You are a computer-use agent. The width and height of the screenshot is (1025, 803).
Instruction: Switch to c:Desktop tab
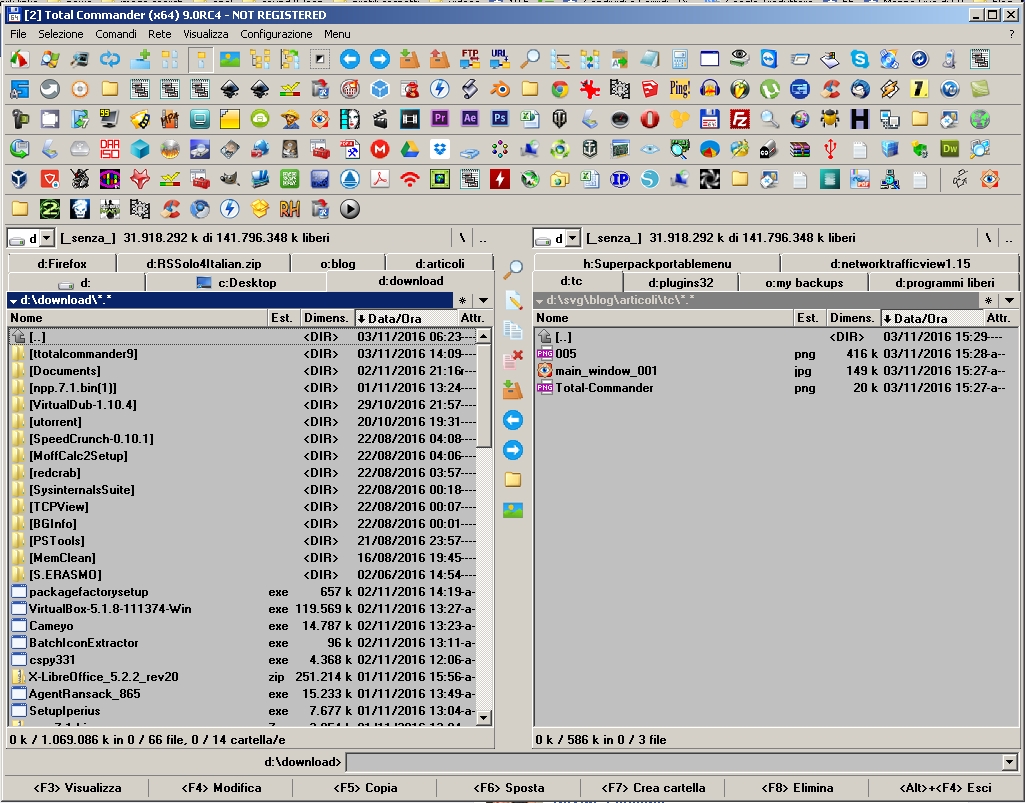[236, 282]
